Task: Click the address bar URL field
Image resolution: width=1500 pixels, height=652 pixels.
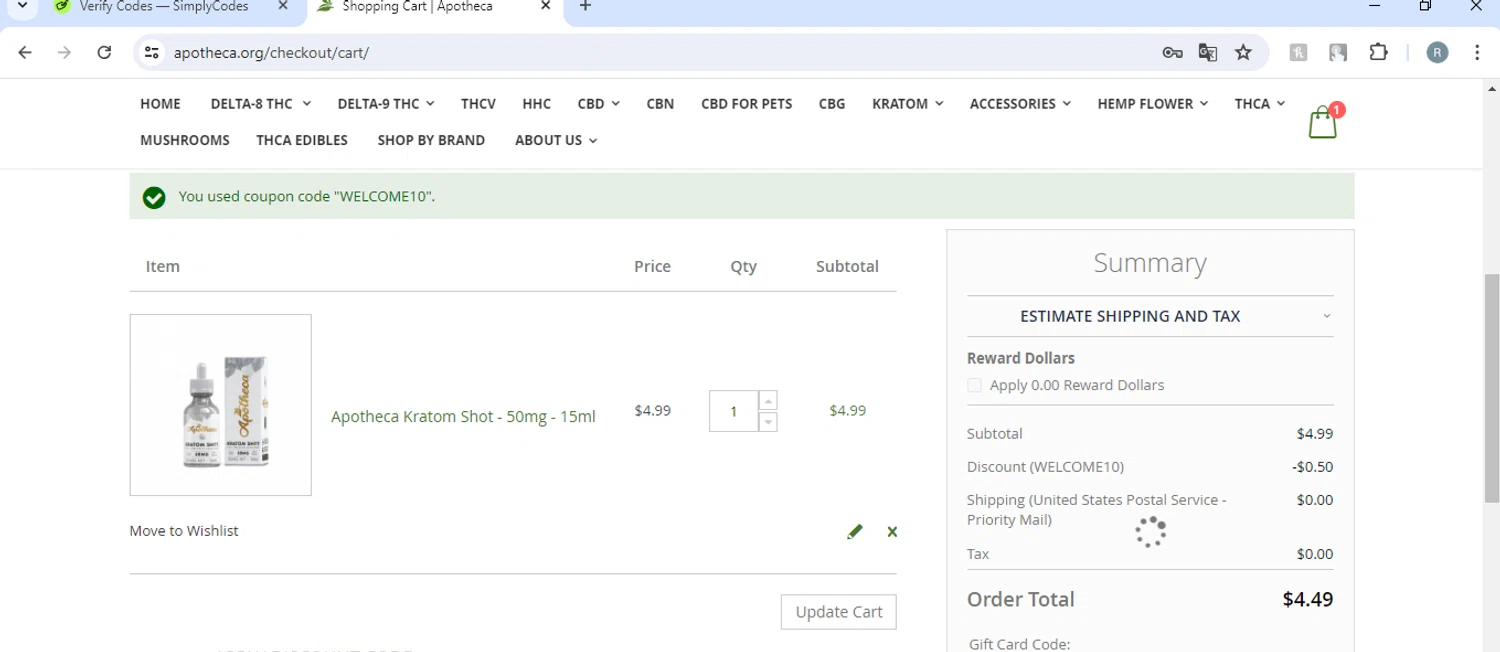Action: click(650, 53)
